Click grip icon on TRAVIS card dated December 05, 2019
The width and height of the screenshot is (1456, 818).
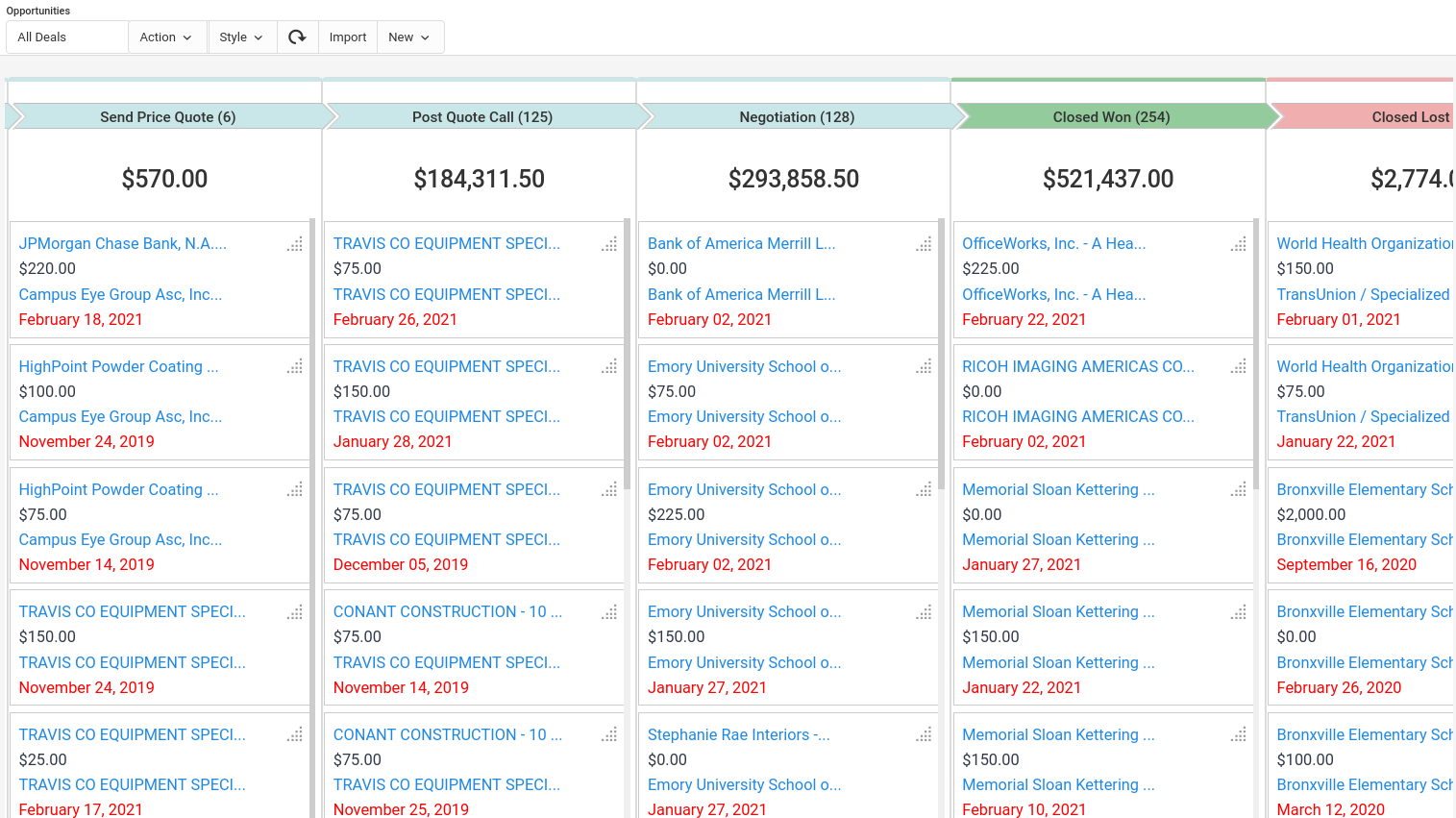pyautogui.click(x=609, y=489)
